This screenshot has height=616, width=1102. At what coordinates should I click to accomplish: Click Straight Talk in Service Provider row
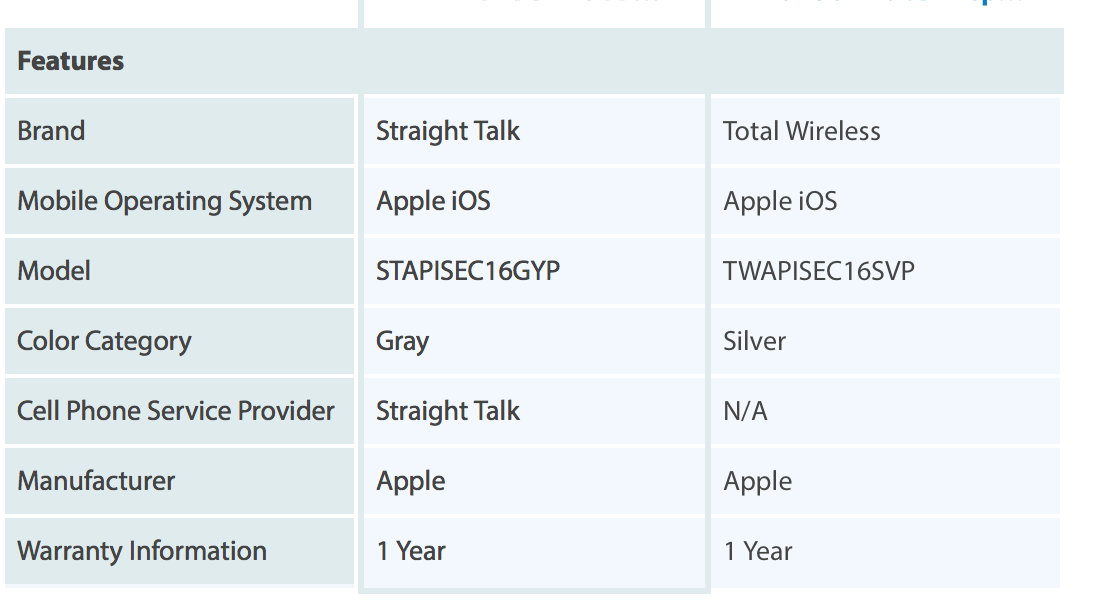(x=447, y=411)
